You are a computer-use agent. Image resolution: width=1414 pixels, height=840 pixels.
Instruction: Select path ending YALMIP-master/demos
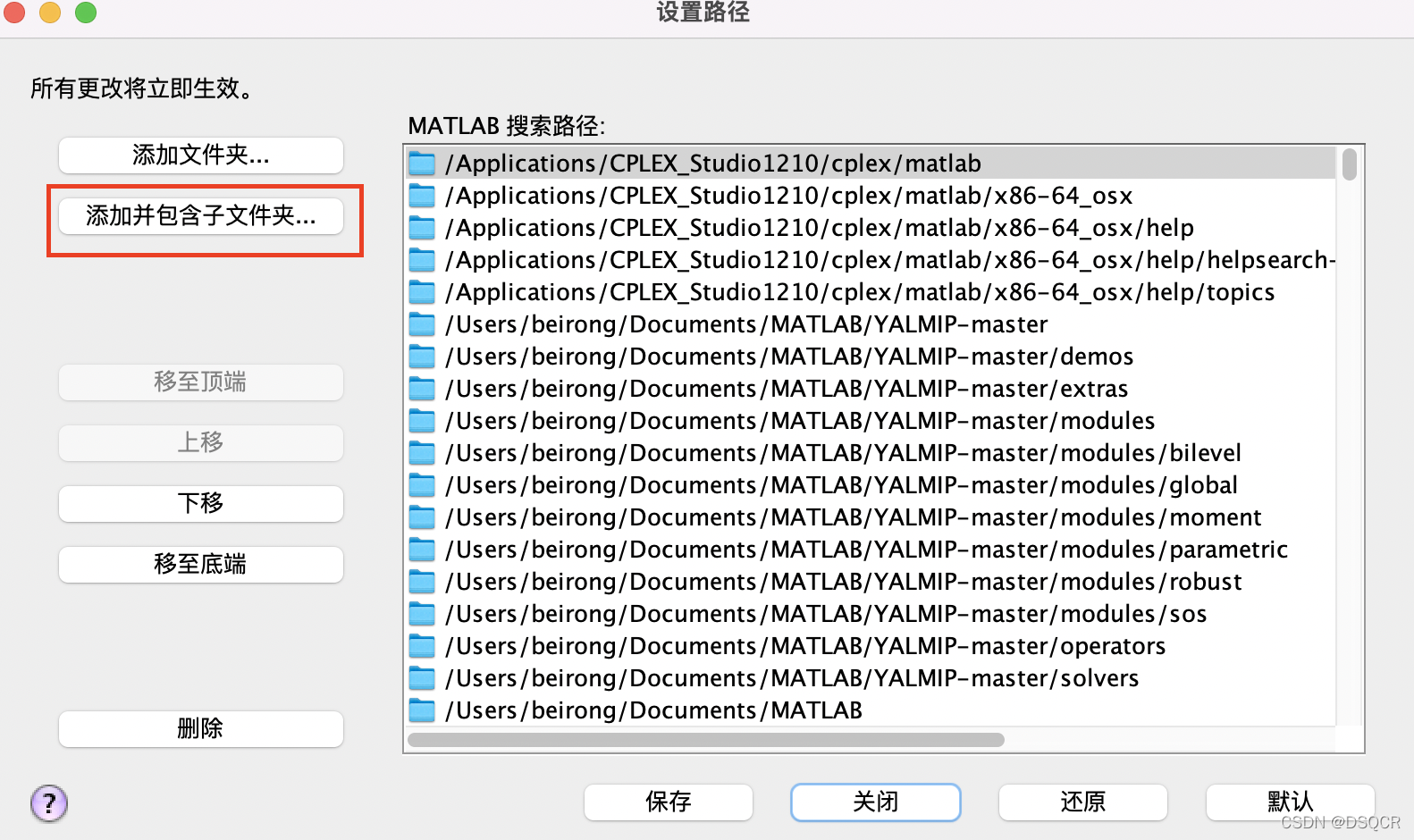(871, 357)
